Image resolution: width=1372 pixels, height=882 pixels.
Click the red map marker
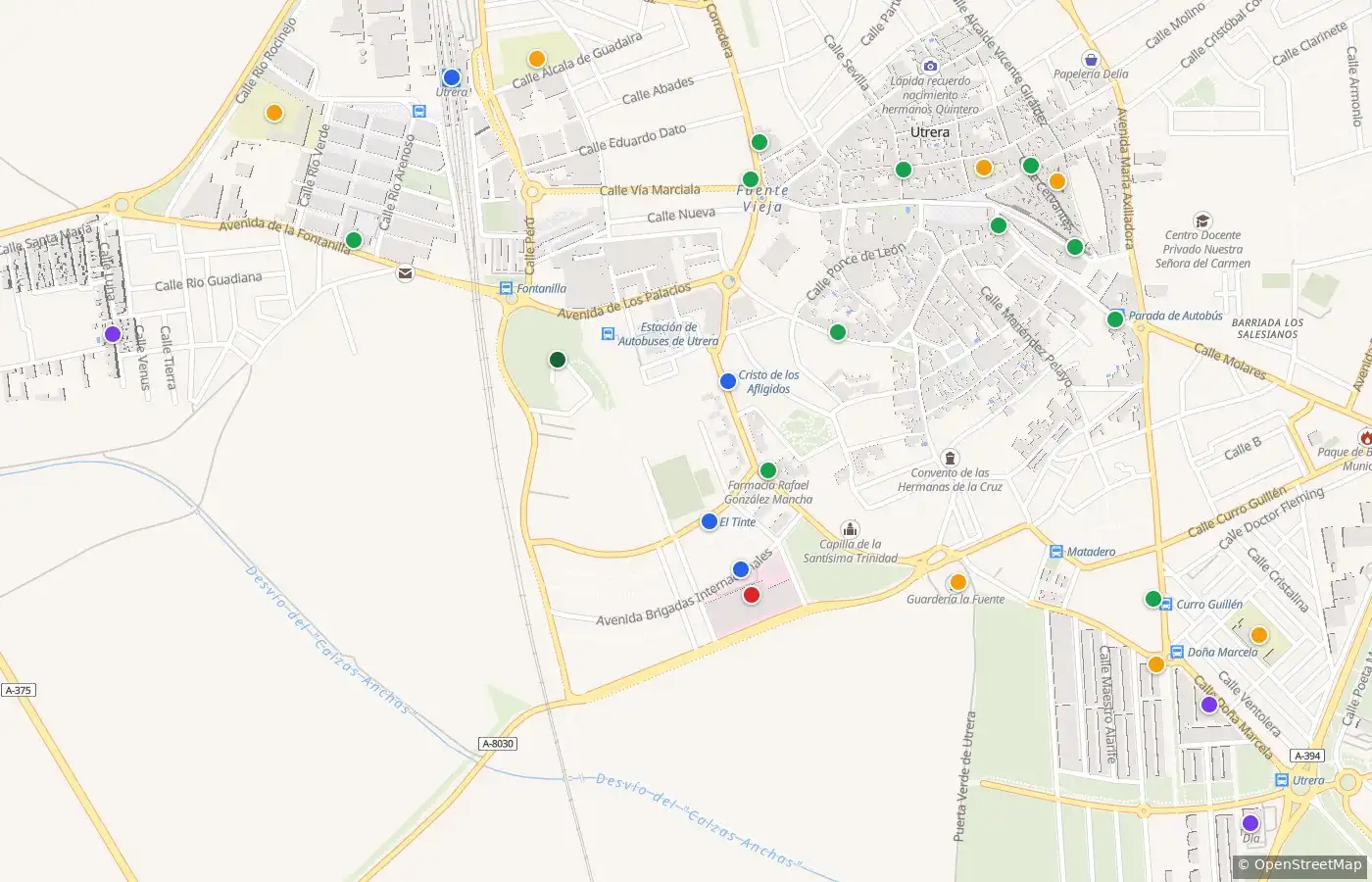coord(752,594)
